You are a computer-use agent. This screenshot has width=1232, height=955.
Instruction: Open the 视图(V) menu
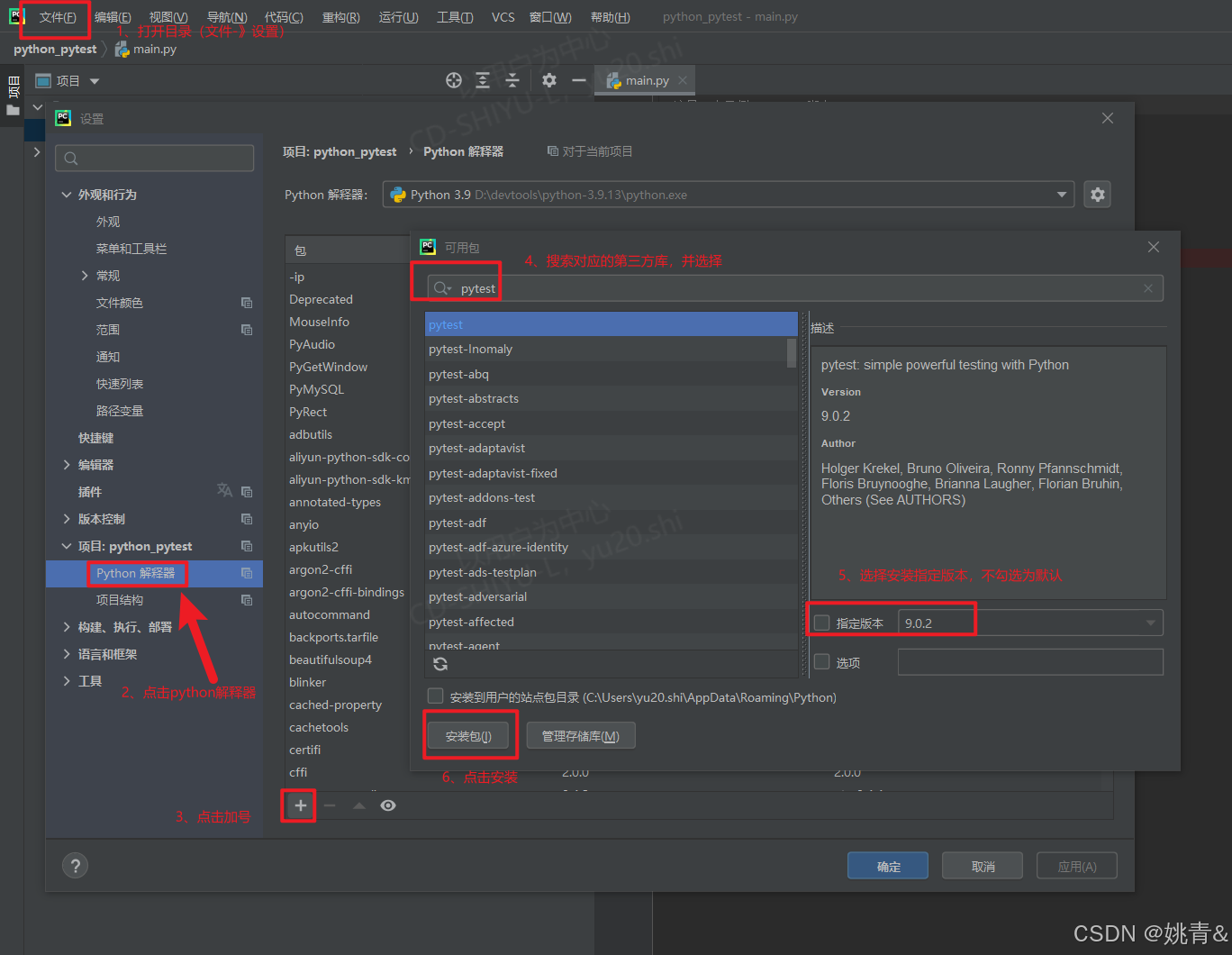168,17
